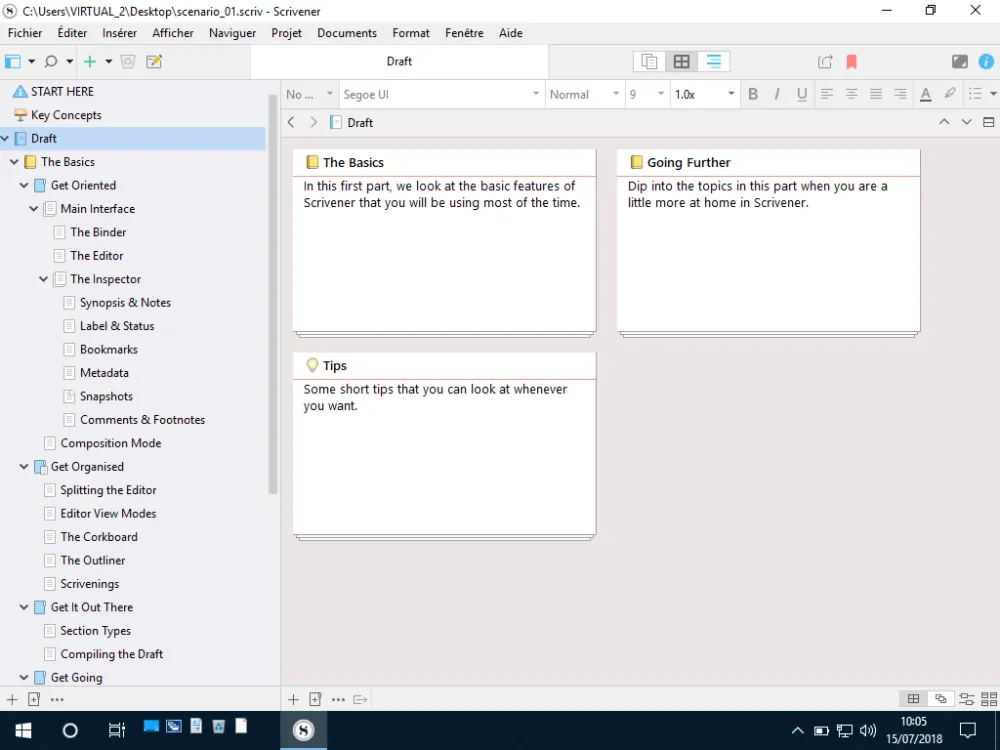1000x750 pixels.
Task: Go to previous document up arrow
Action: click(x=944, y=122)
